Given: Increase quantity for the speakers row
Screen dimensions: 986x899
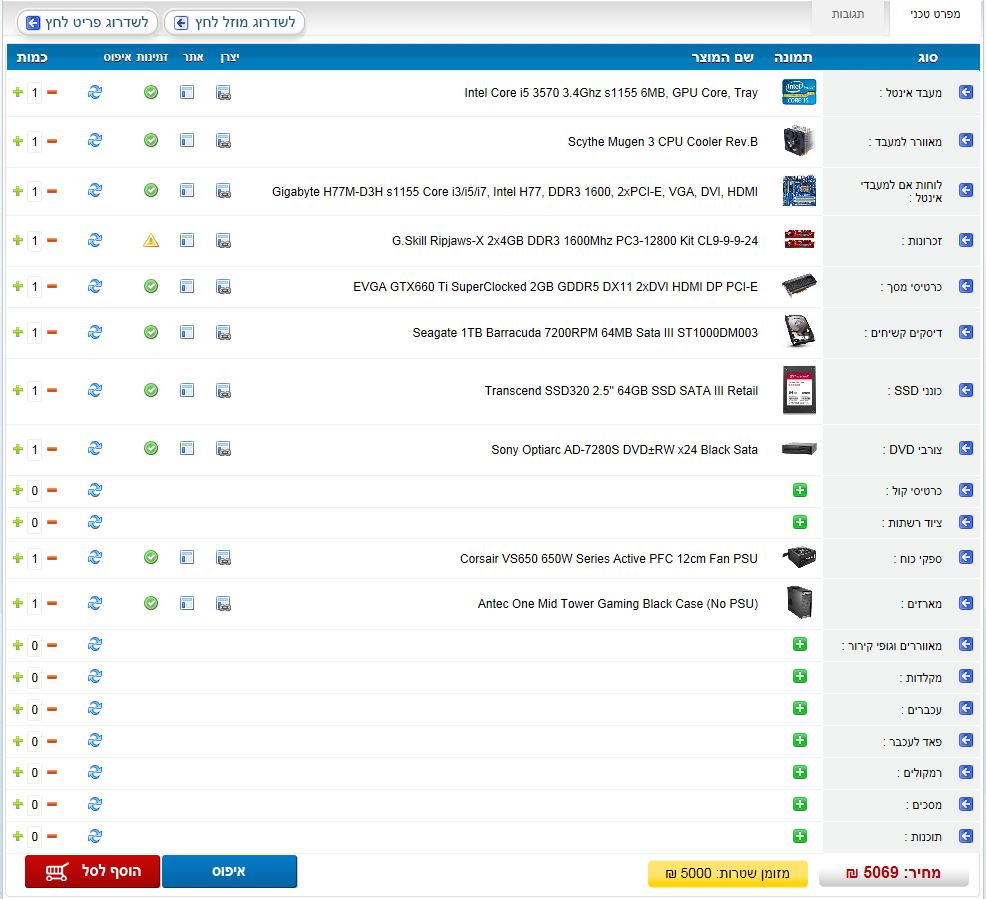Looking at the screenshot, I should click(17, 773).
